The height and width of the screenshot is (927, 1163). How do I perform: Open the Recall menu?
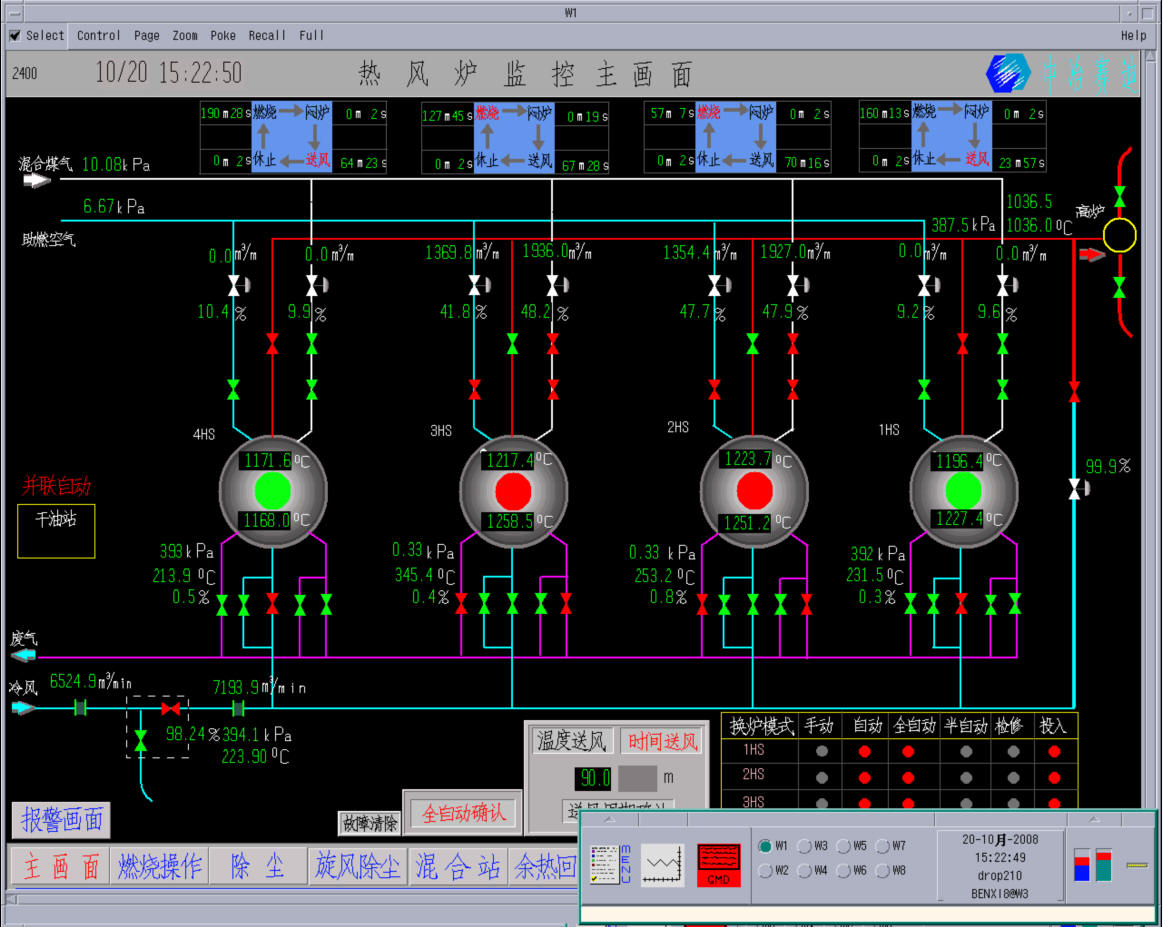coord(267,35)
